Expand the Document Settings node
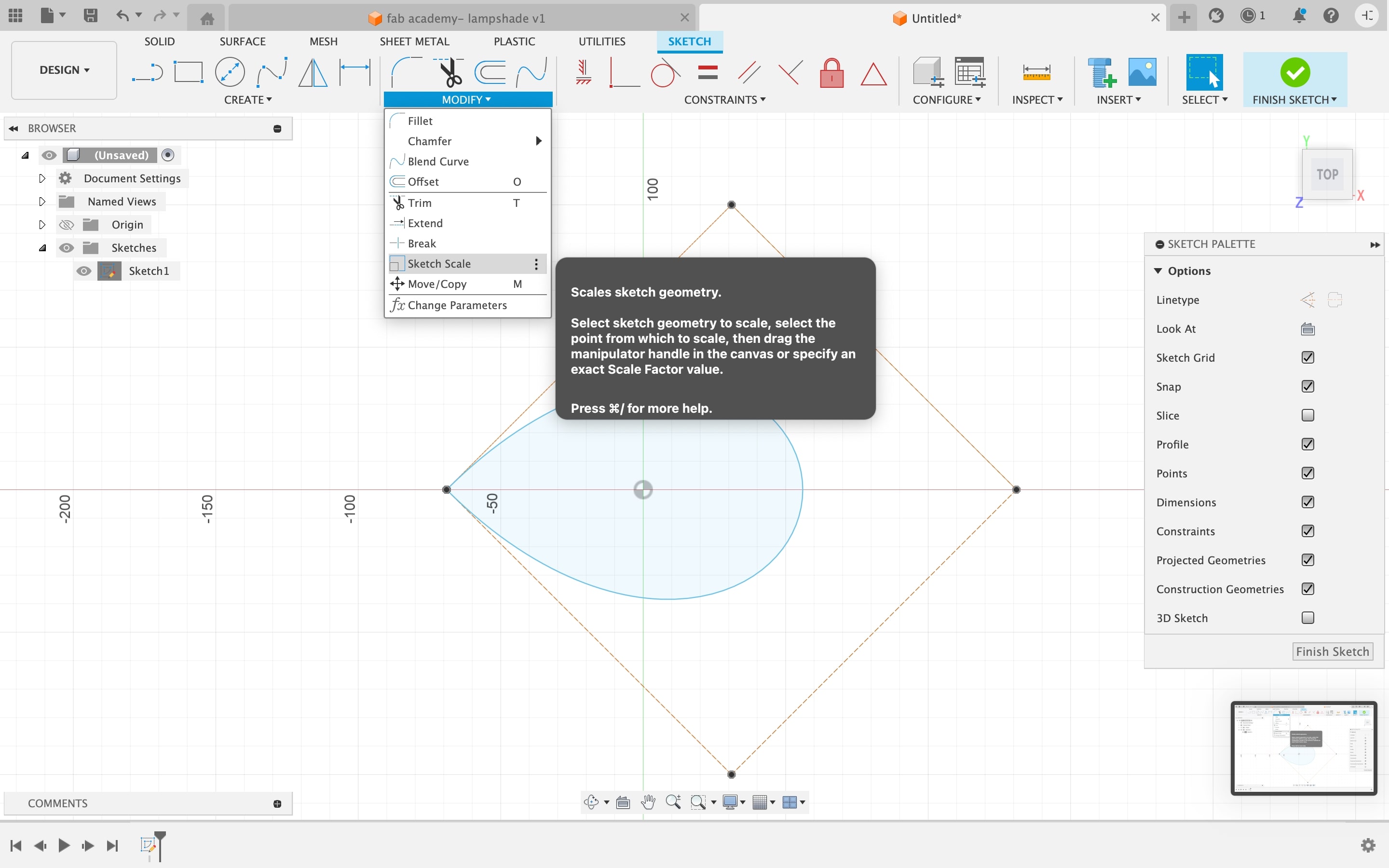 point(42,178)
